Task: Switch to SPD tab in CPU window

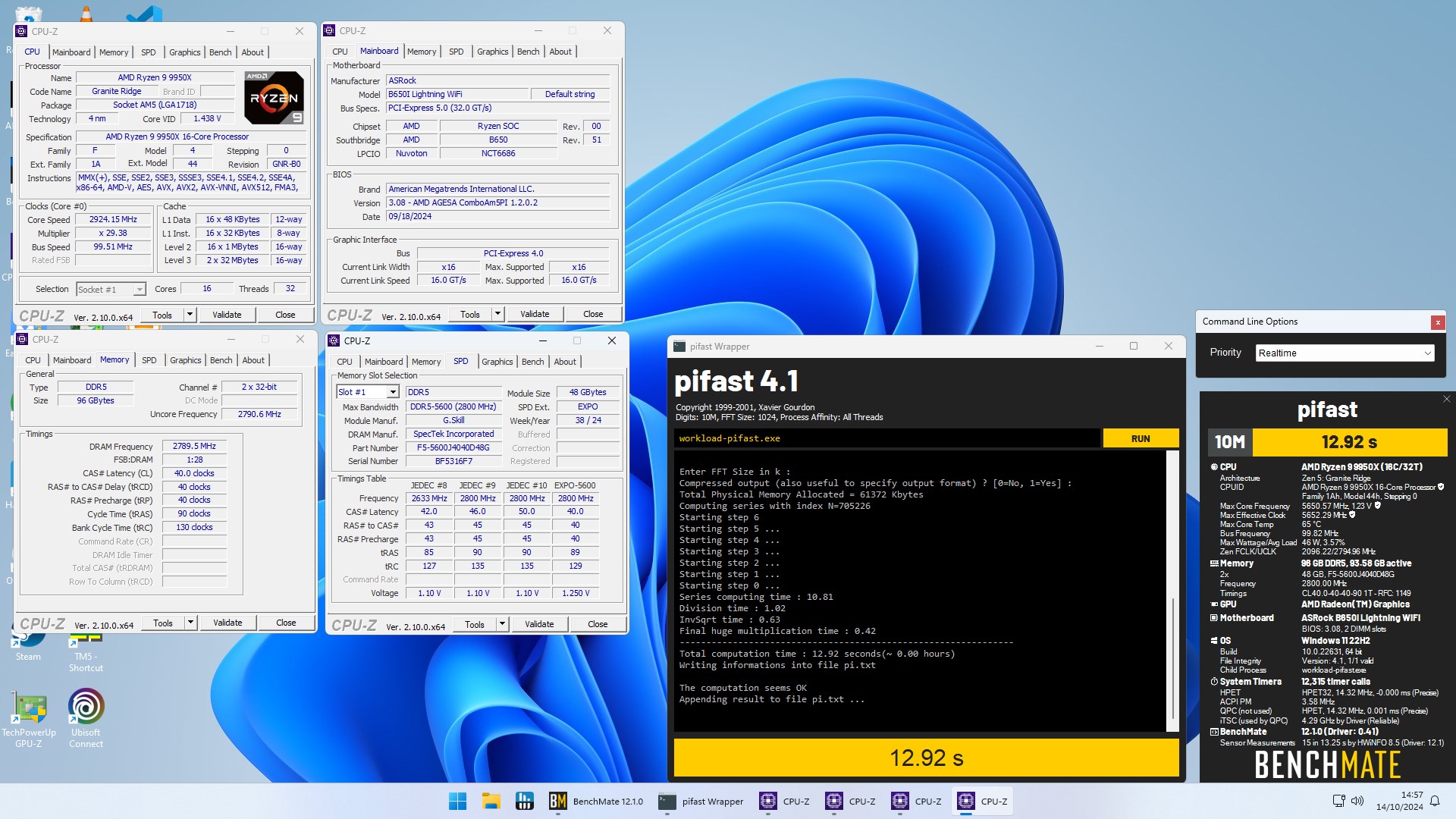Action: click(x=149, y=52)
